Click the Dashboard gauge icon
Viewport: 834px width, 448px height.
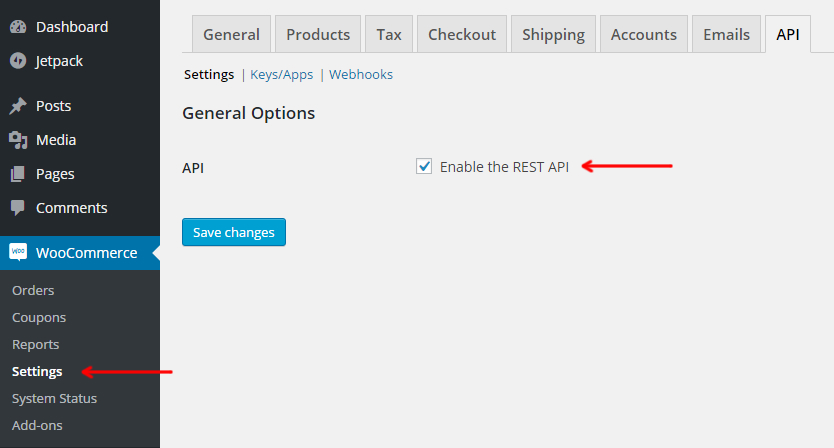(x=18, y=27)
